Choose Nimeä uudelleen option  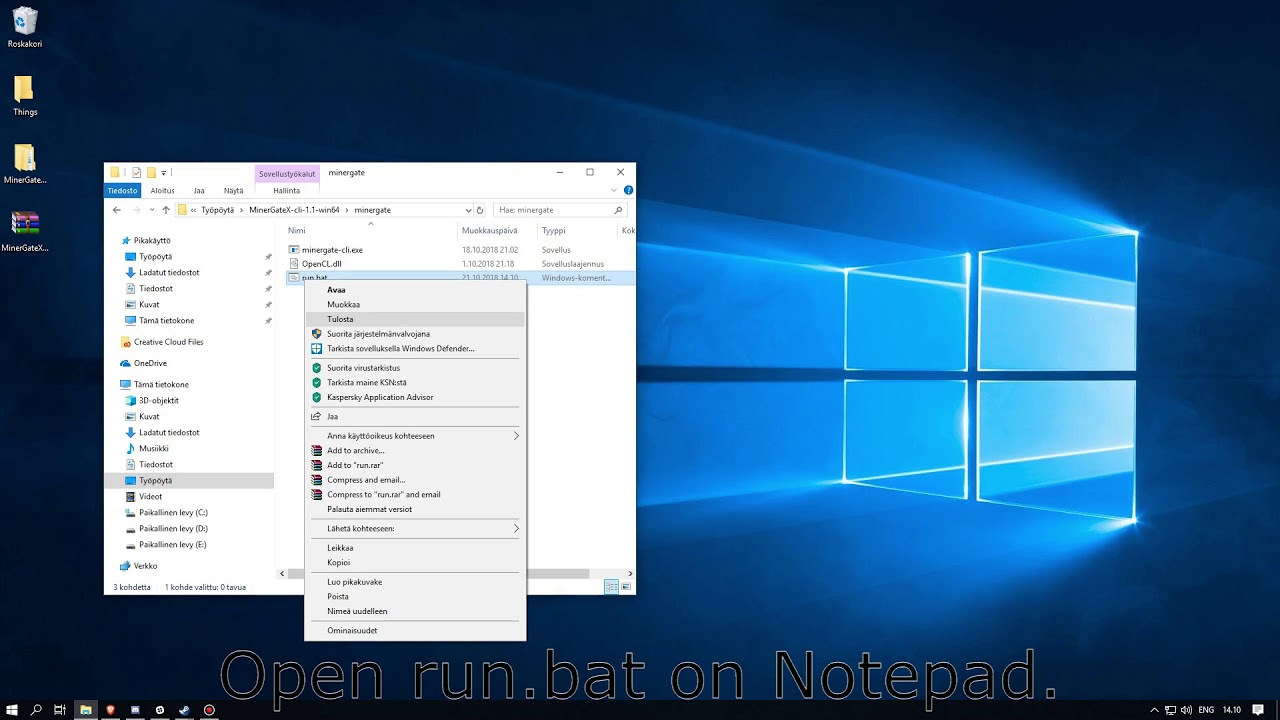[414, 611]
